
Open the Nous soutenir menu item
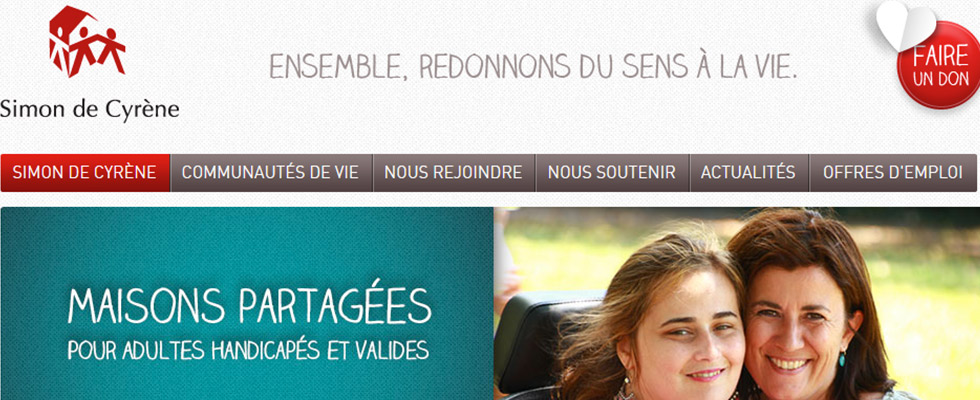(x=612, y=172)
